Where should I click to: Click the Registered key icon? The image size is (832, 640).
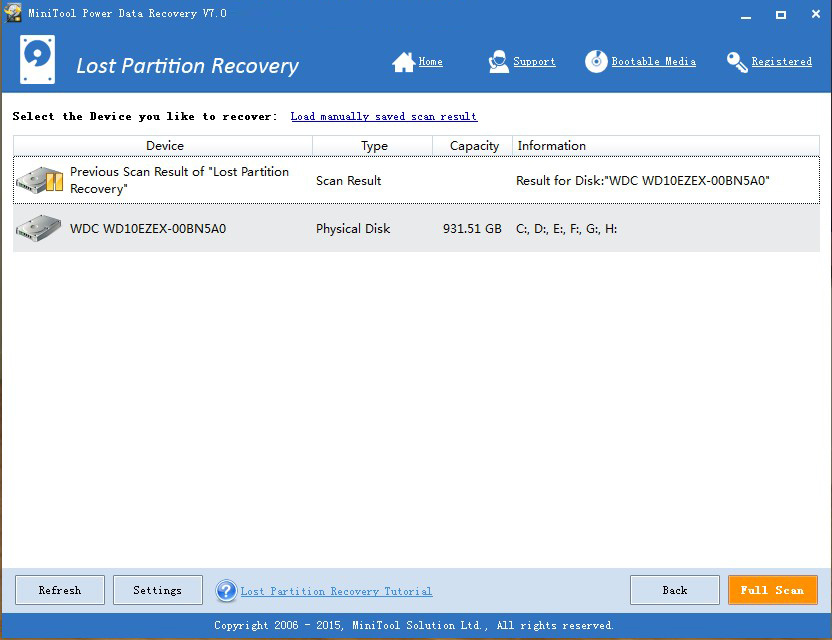(x=737, y=62)
